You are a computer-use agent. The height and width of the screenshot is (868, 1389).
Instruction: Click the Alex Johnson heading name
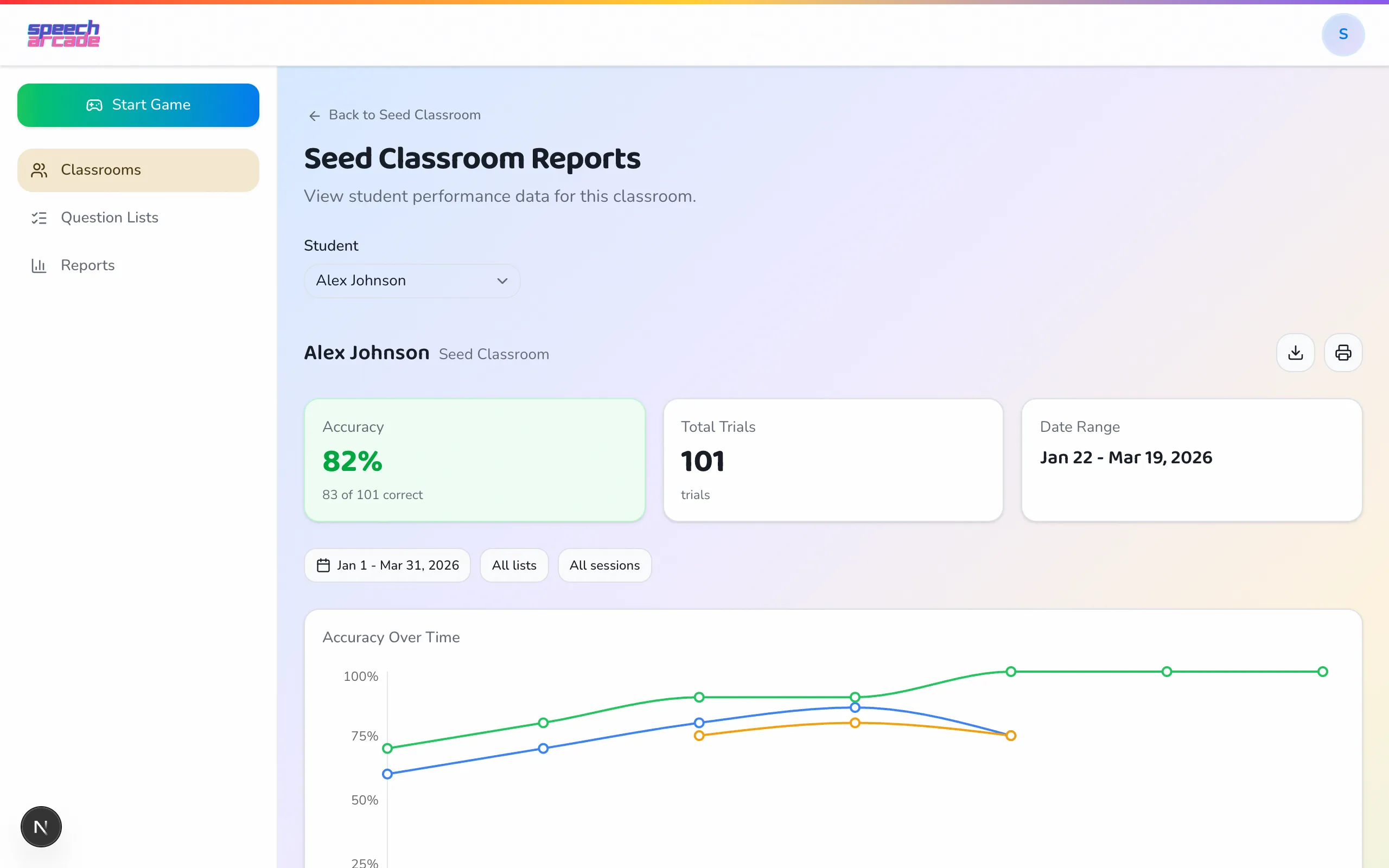coord(367,353)
